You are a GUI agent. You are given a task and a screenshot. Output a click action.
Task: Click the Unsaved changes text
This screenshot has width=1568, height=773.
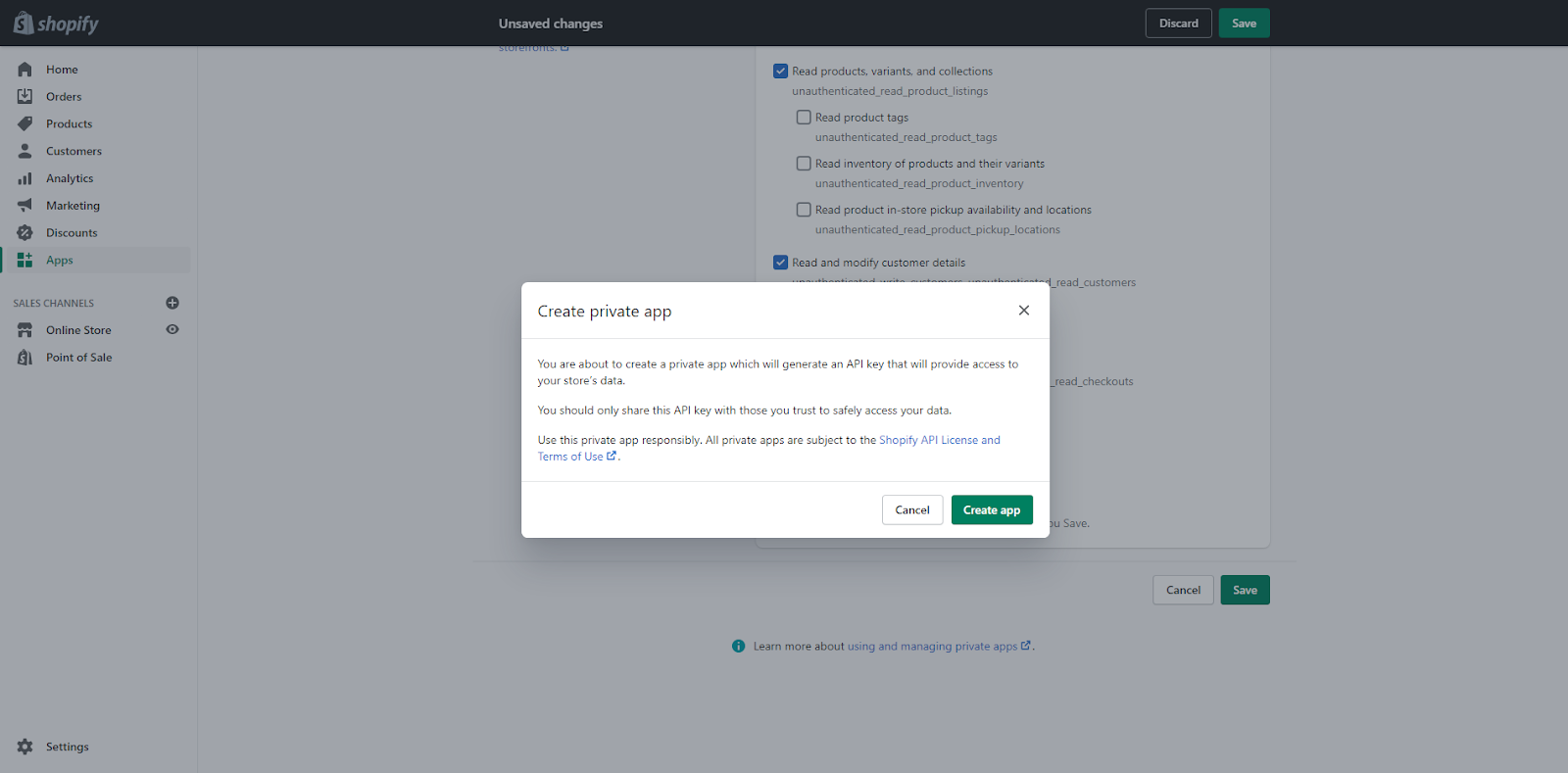coord(551,24)
